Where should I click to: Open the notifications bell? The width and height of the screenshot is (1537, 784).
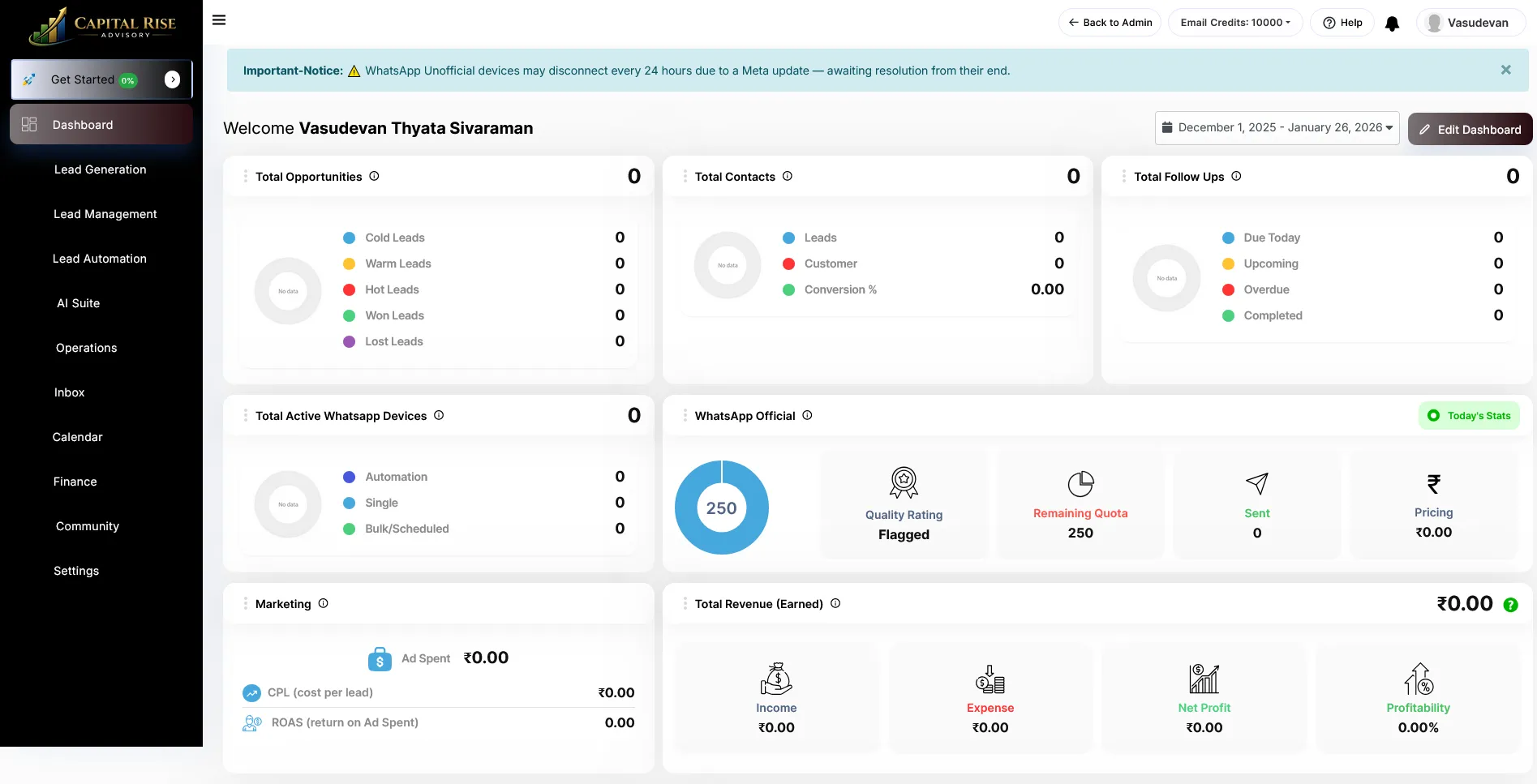[x=1392, y=24]
